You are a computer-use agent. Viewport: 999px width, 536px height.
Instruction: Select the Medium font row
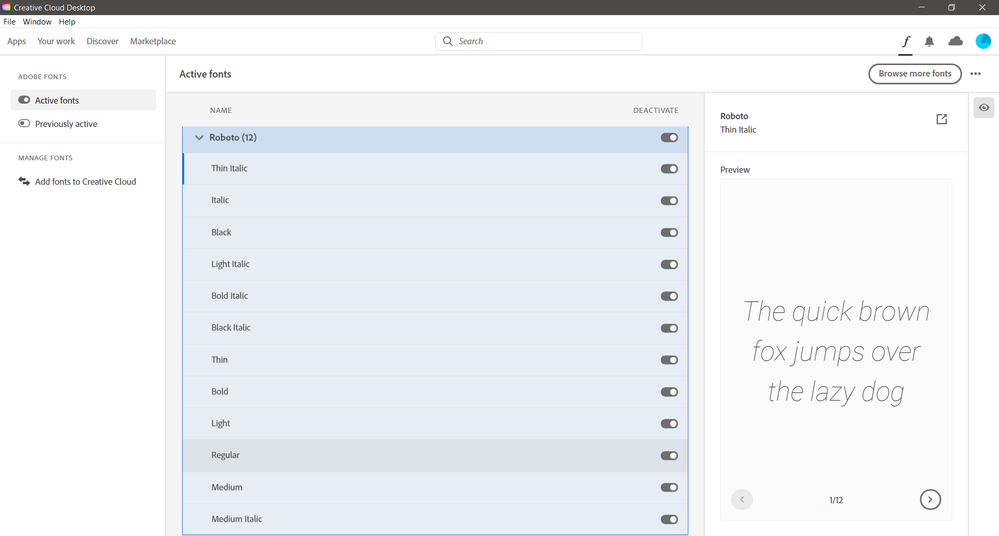pyautogui.click(x=435, y=488)
